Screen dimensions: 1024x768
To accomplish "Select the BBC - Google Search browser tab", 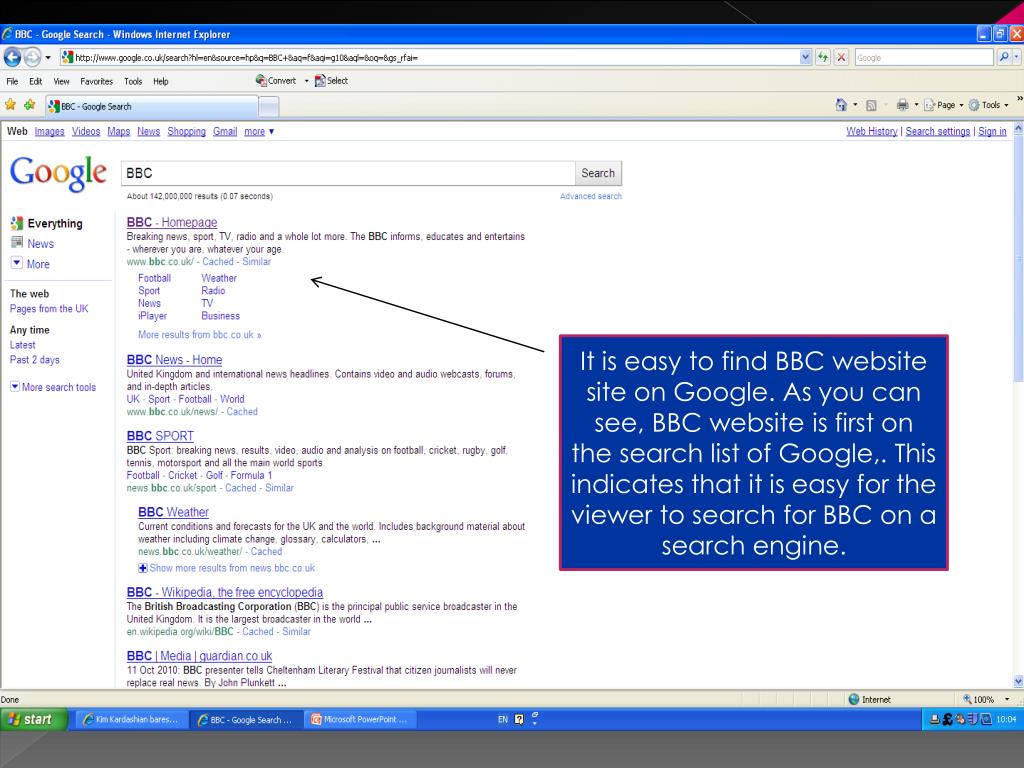I will (x=152, y=106).
